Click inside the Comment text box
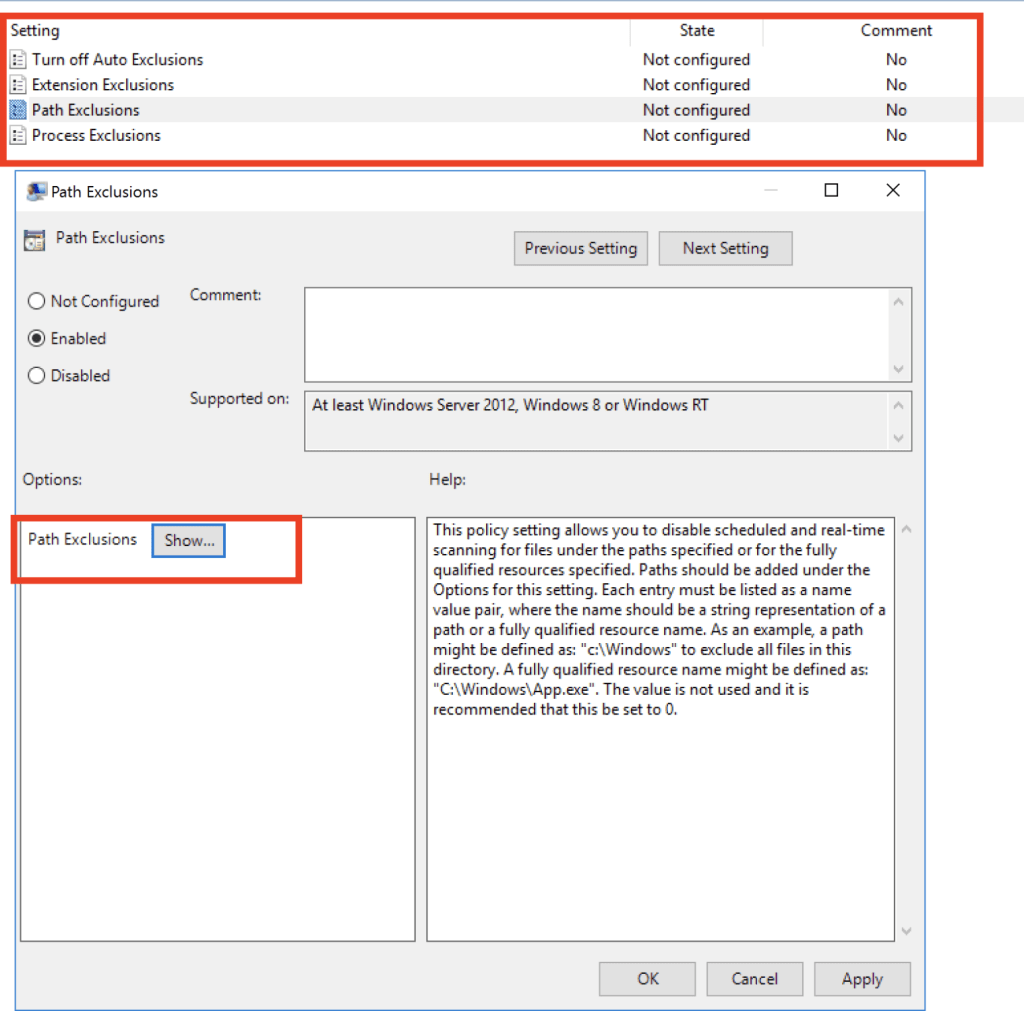This screenshot has width=1024, height=1011. pyautogui.click(x=595, y=334)
